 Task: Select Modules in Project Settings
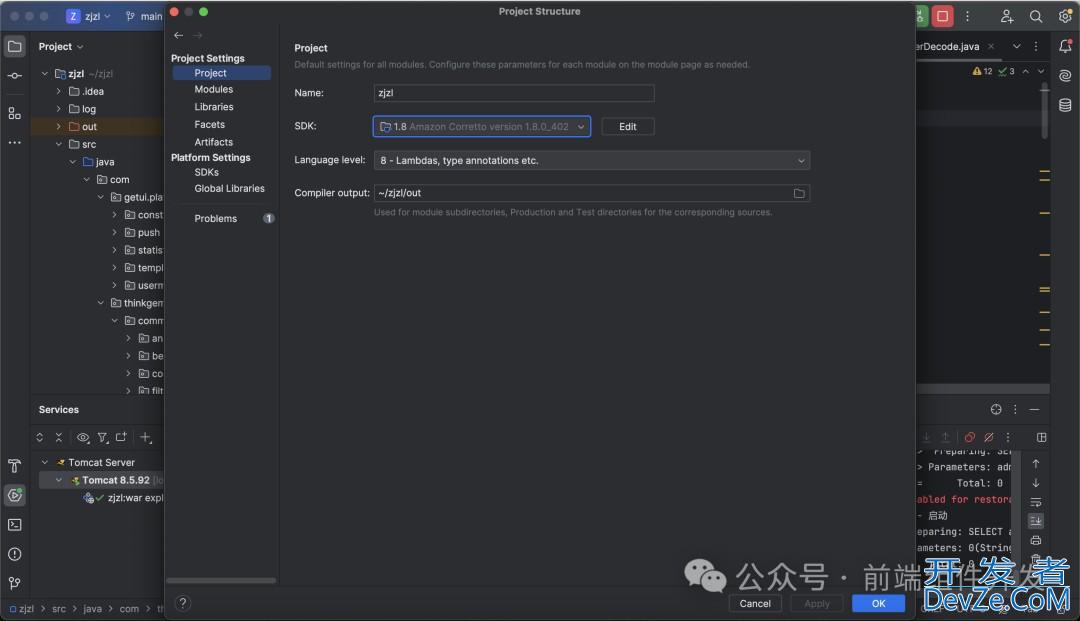click(213, 89)
